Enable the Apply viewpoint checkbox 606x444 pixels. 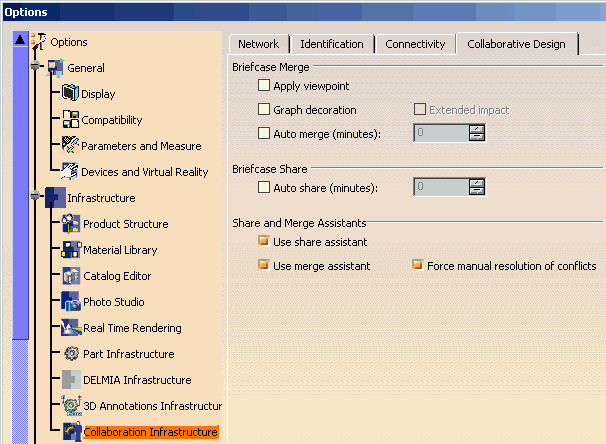click(x=264, y=87)
